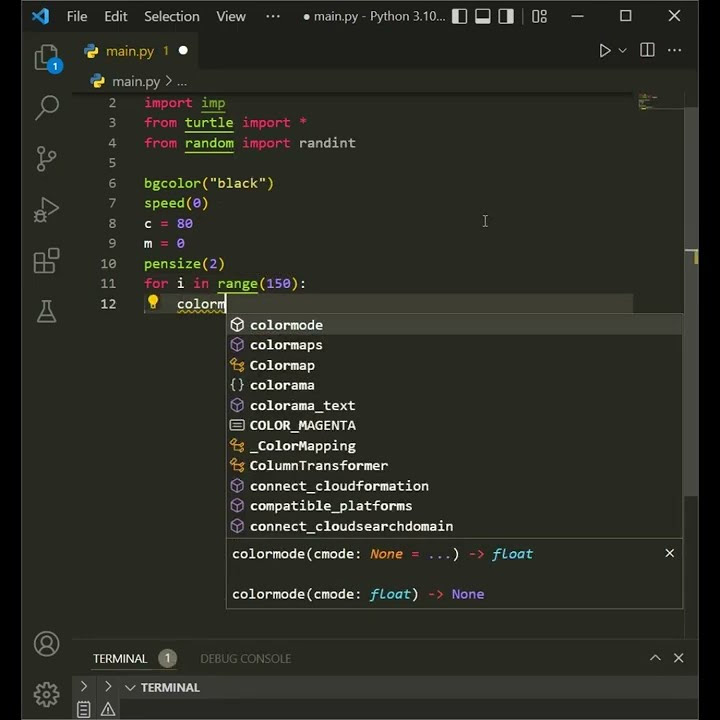Expand breadcrumb chevron after main.py
The image size is (720, 720).
coord(169,81)
